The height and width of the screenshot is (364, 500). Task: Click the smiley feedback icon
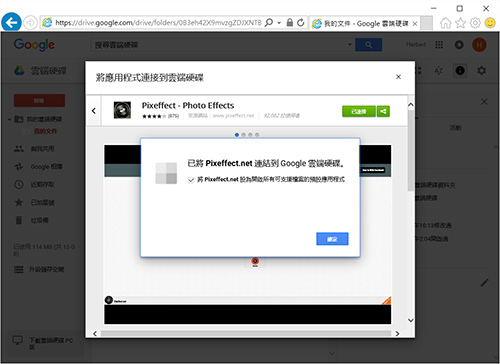(x=490, y=23)
